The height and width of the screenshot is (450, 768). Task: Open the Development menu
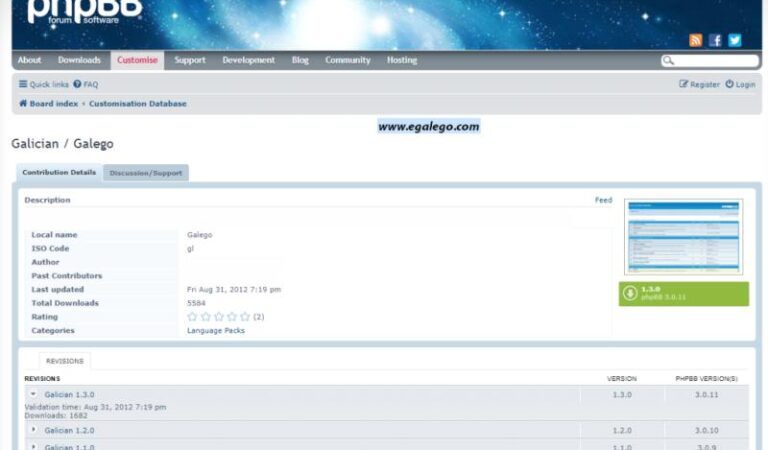point(249,60)
